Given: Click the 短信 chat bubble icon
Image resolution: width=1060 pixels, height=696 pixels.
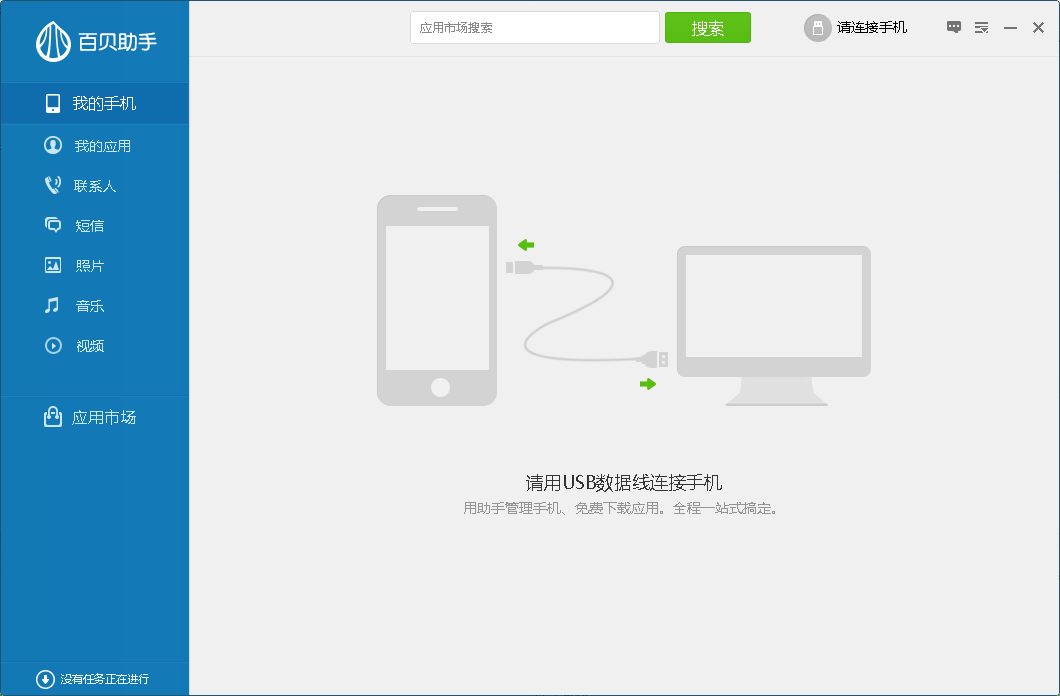Looking at the screenshot, I should (53, 225).
